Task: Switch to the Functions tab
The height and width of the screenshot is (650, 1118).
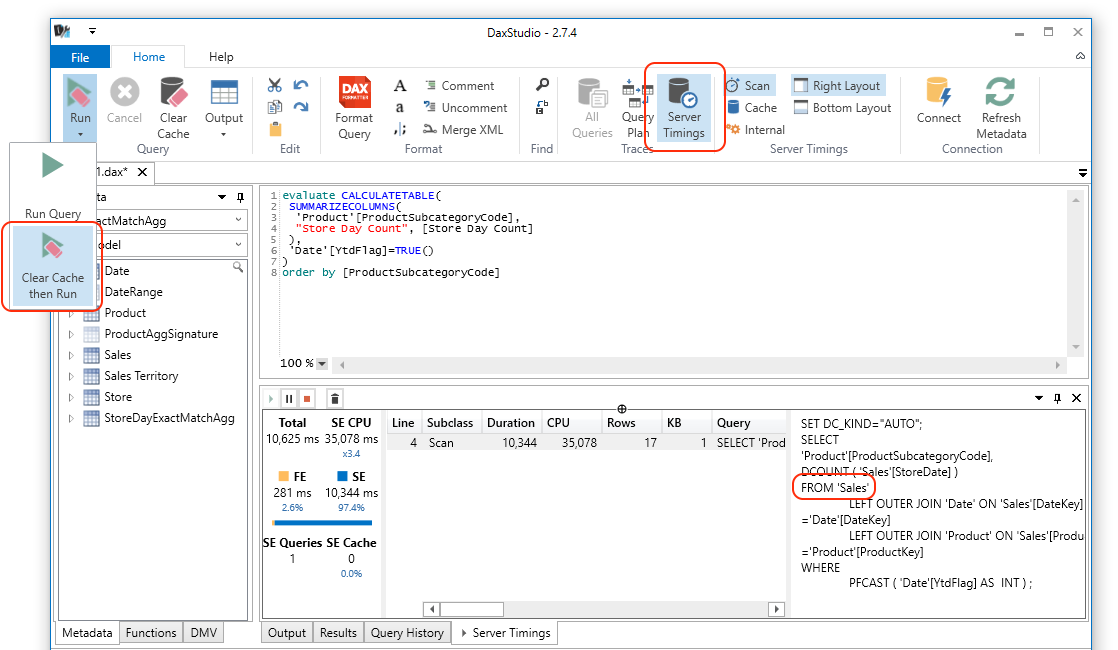Action: [150, 633]
